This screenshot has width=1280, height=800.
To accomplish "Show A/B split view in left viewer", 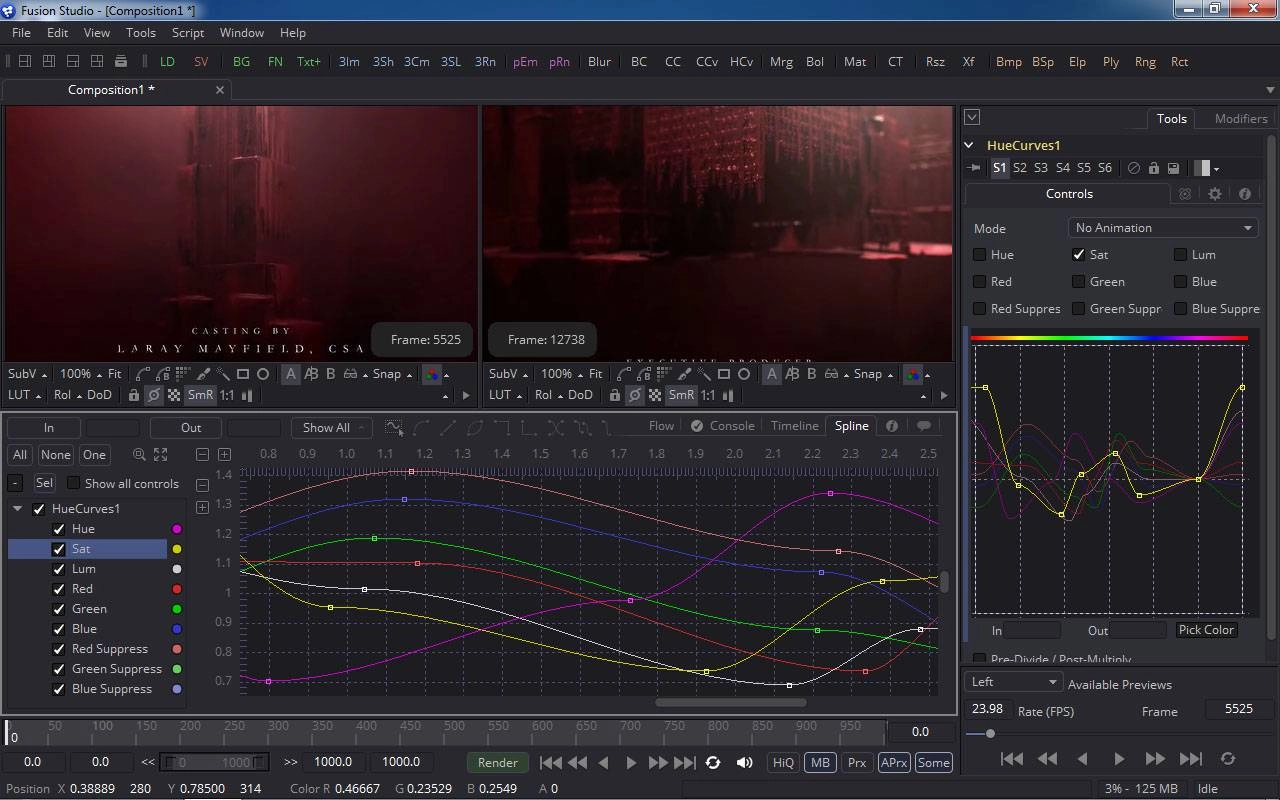I will tap(311, 374).
